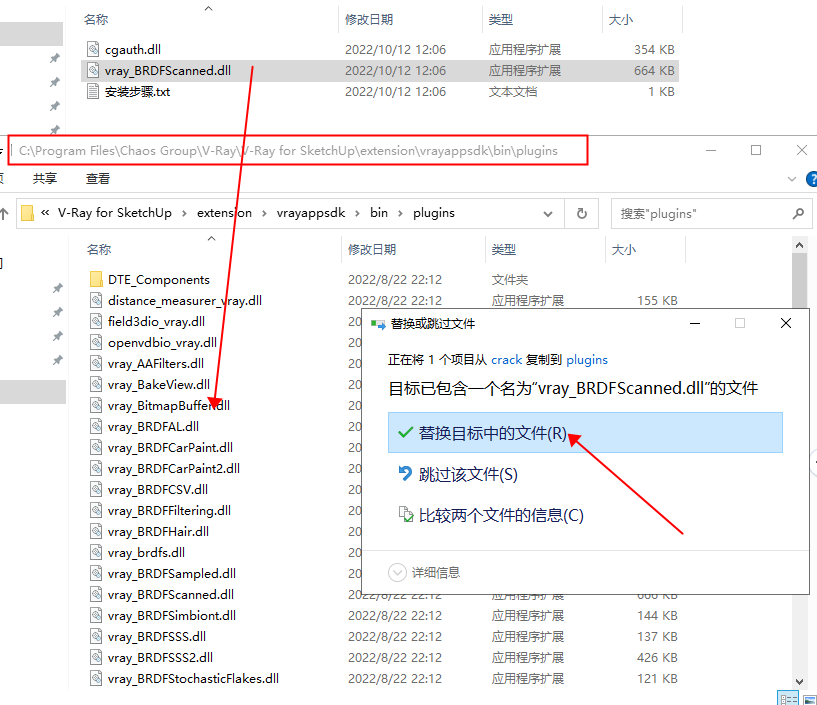
Task: Open the address bar history dropdown
Action: [548, 213]
